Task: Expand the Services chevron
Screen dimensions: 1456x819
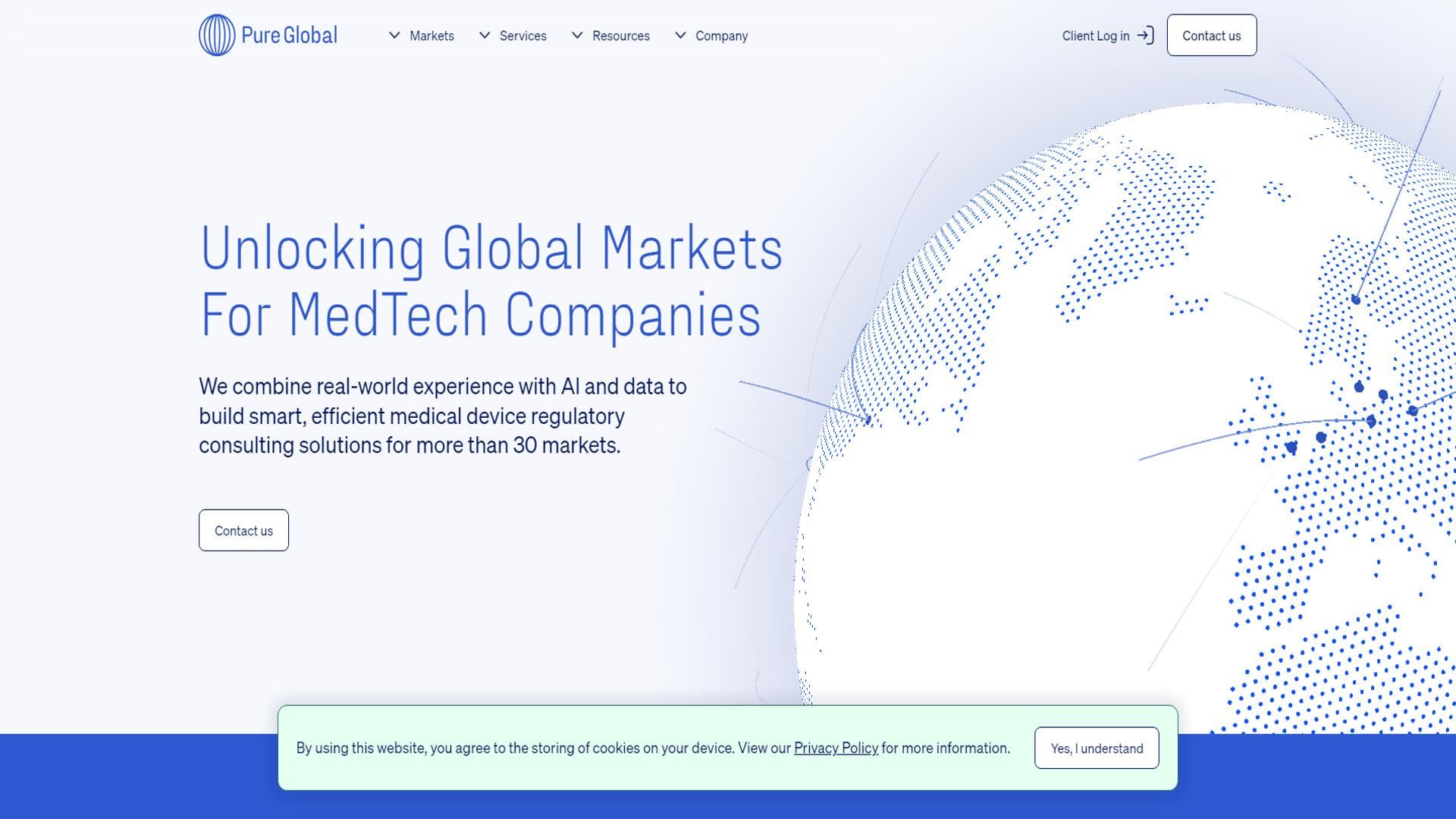Action: (x=485, y=35)
